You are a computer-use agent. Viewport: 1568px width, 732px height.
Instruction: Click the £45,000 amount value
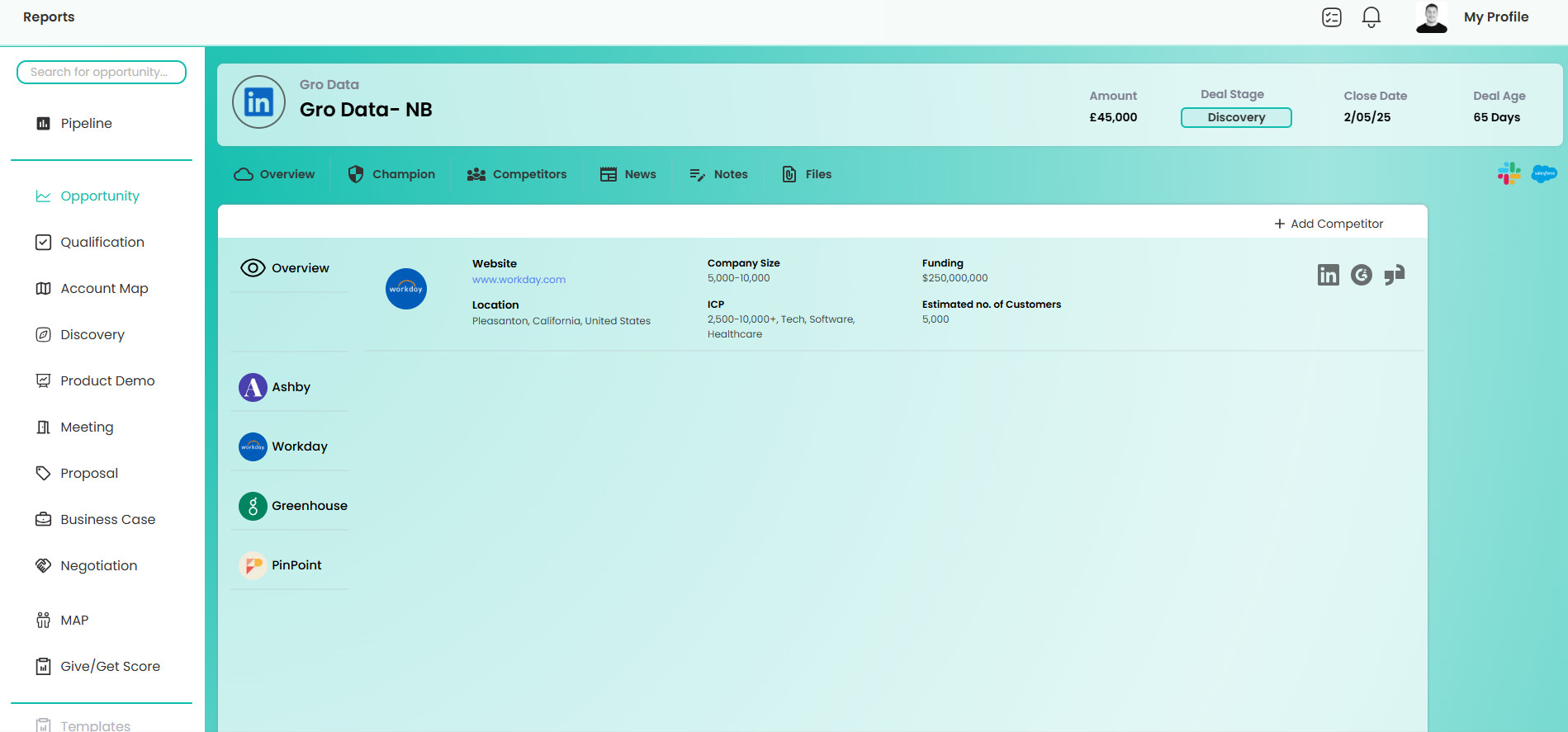click(1113, 117)
